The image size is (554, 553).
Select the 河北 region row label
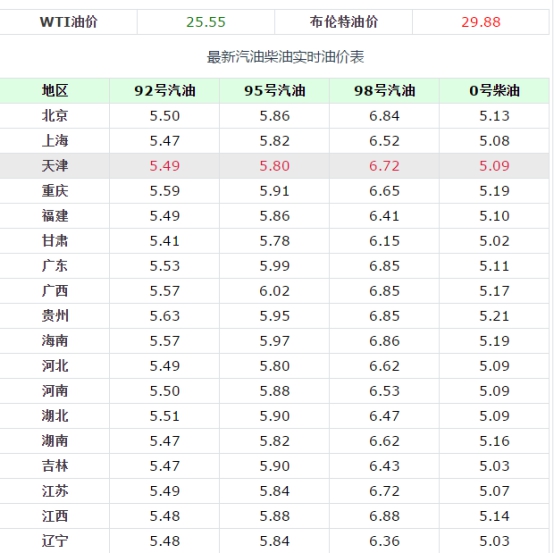point(54,366)
